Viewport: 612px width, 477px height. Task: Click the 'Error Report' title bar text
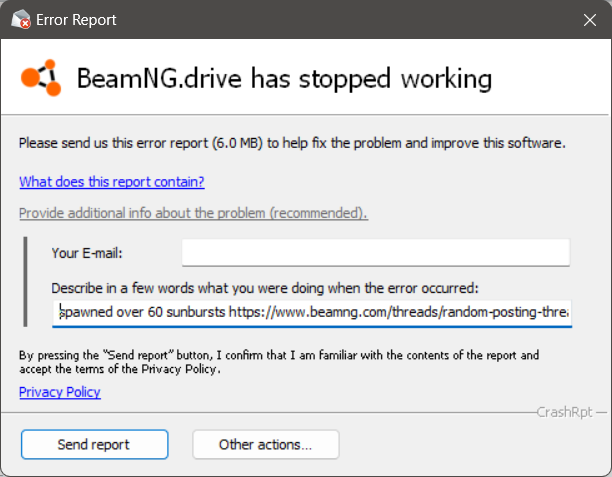(x=76, y=20)
